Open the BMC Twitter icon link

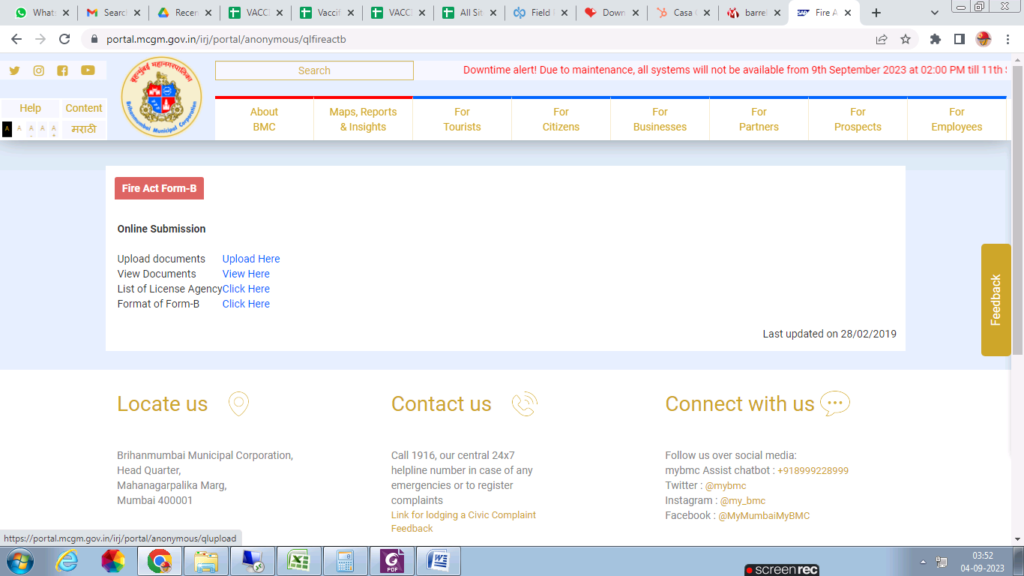14,71
